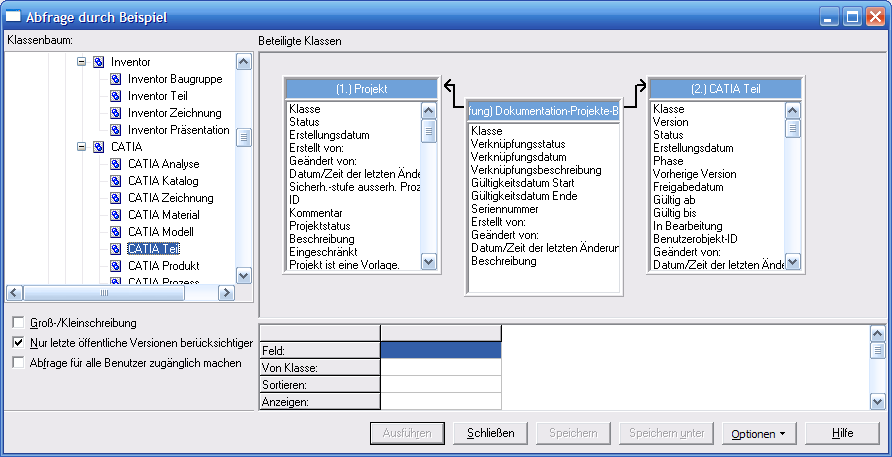This screenshot has height=457, width=892.
Task: Click the CATIA Modell class icon
Action: pos(115,232)
